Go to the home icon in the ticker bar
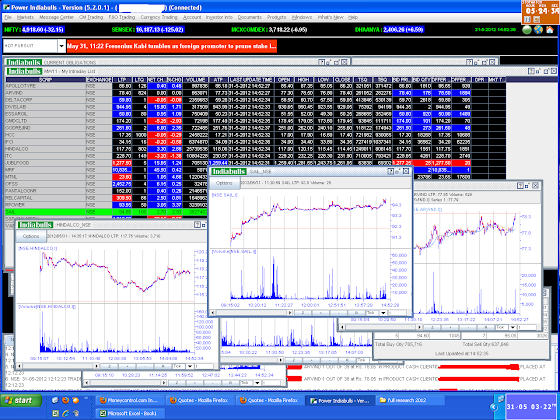Image resolution: width=560 pixels, height=420 pixels. [x=550, y=30]
